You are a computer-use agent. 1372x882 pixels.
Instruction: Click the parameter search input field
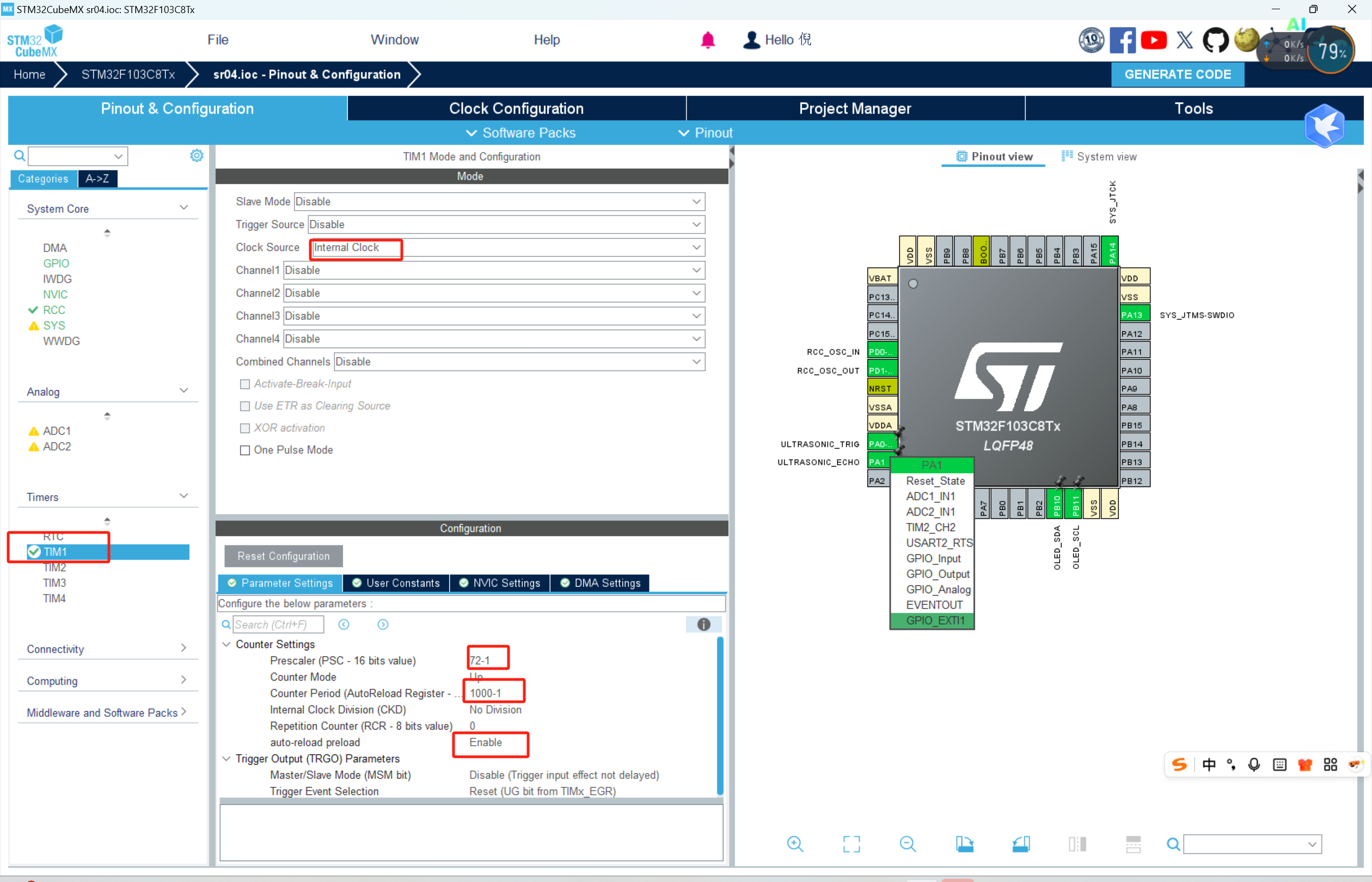278,624
